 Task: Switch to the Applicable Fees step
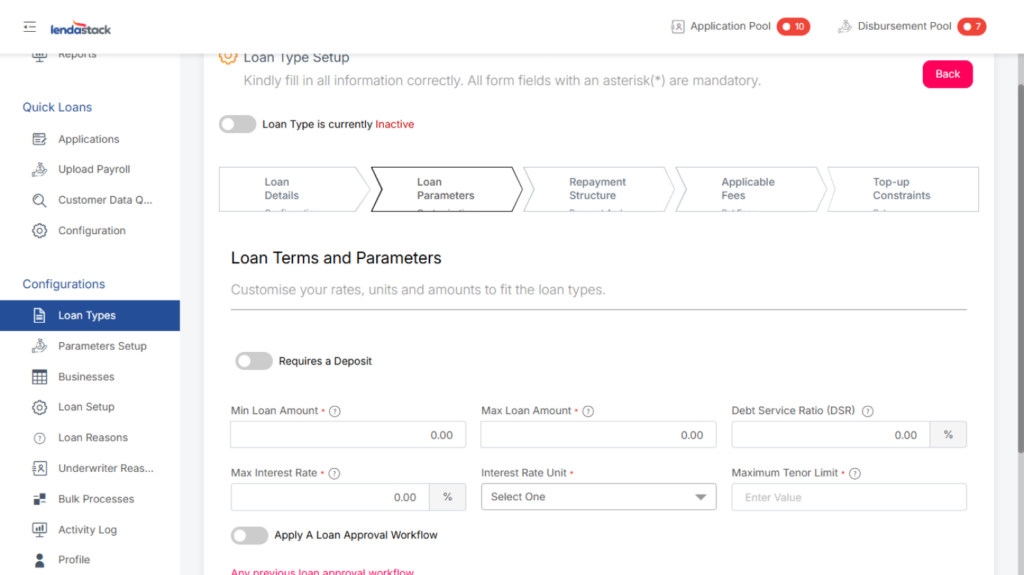748,189
